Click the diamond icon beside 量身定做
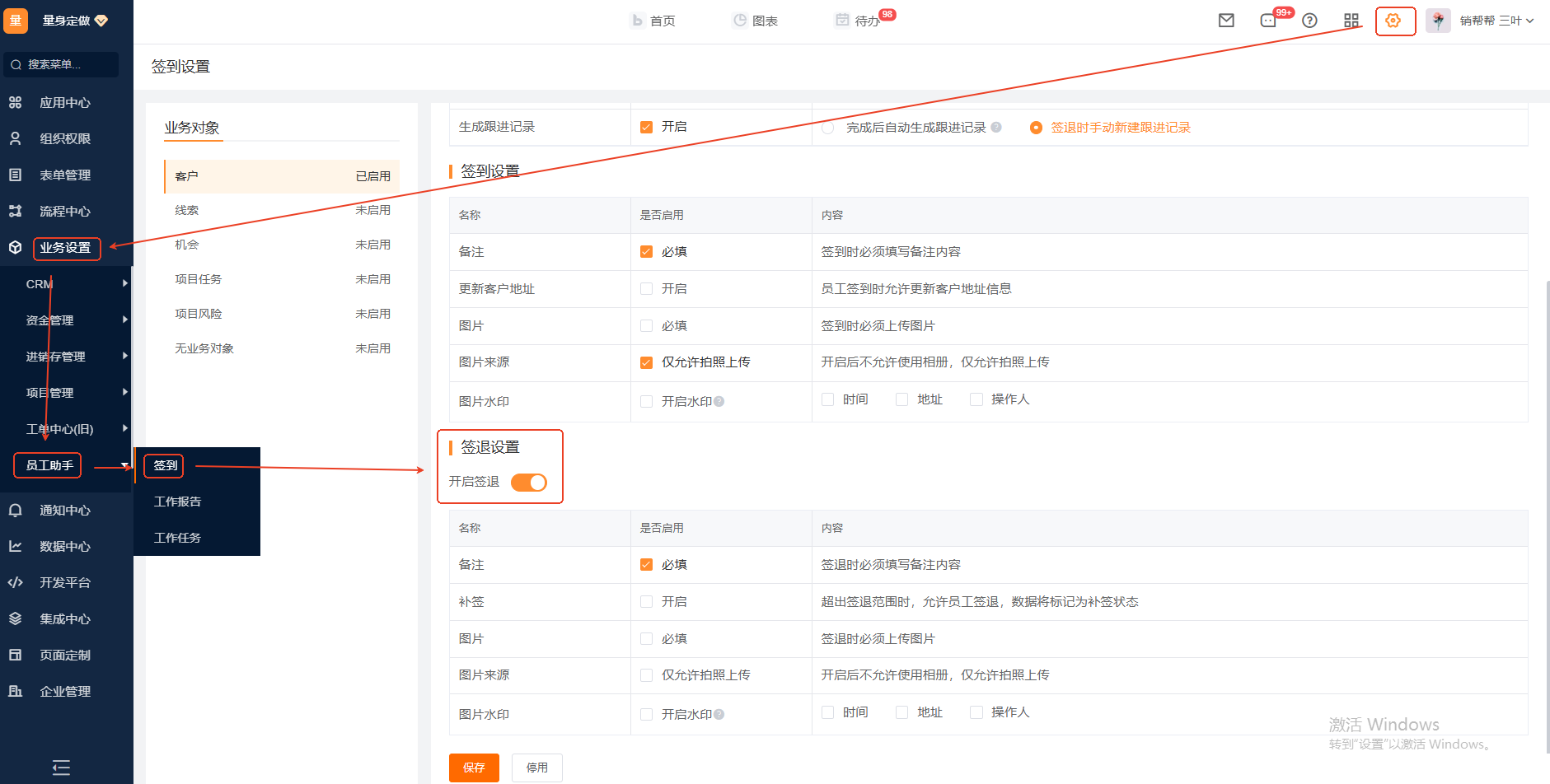Viewport: 1550px width, 784px height. click(x=101, y=21)
